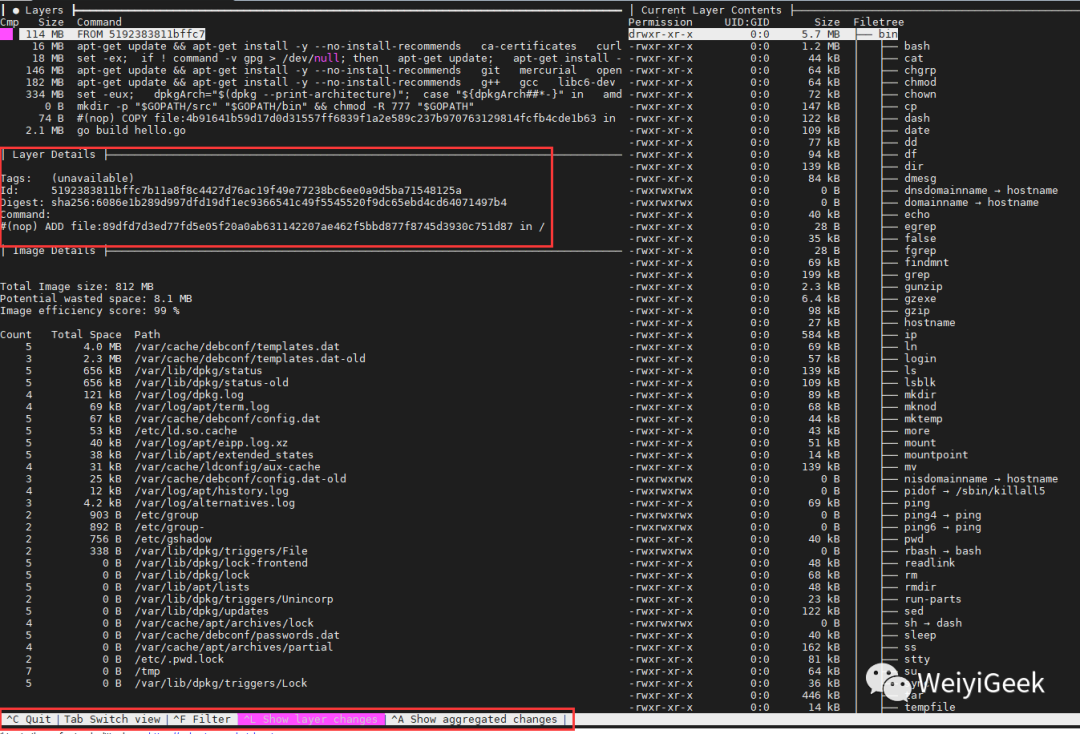Image resolution: width=1080 pixels, height=734 pixels.
Task: Select chmod in the filetree
Action: point(920,82)
